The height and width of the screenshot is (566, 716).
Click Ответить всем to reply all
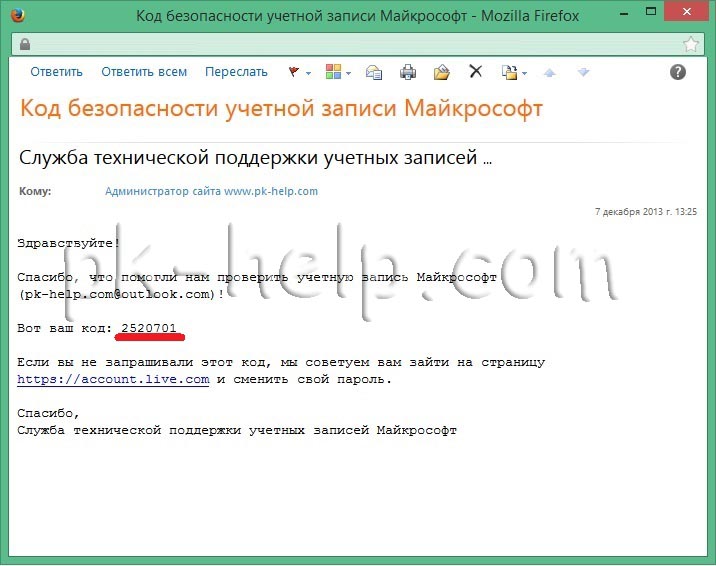point(144,72)
